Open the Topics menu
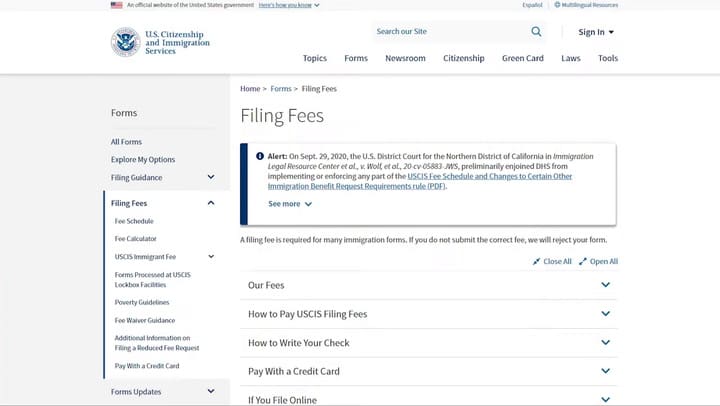The image size is (720, 406). pyautogui.click(x=315, y=58)
